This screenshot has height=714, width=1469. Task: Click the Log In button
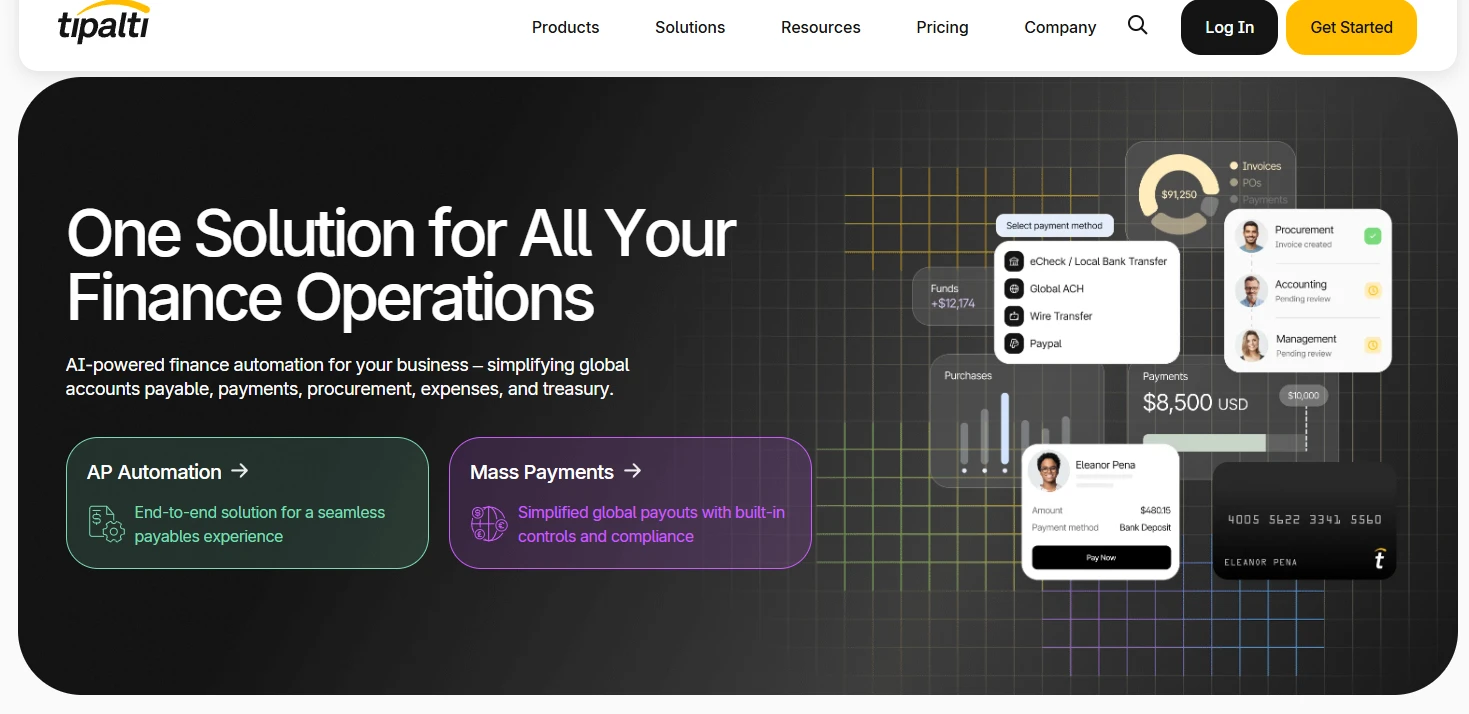(1229, 27)
